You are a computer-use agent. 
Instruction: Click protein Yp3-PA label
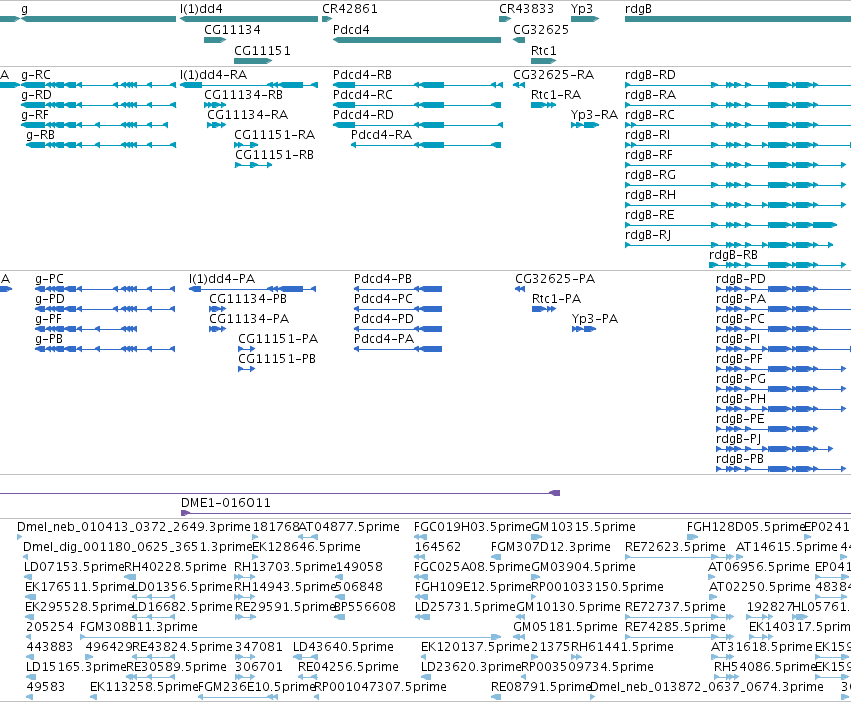(595, 319)
